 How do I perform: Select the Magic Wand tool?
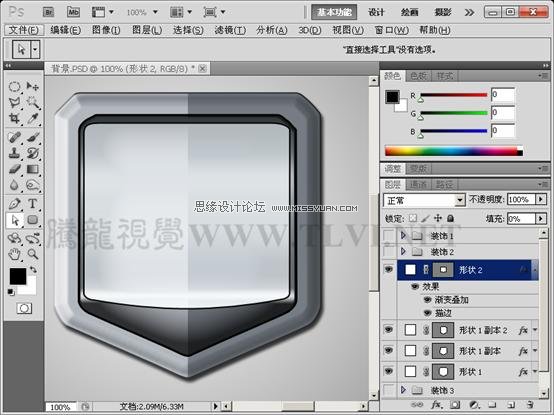pos(33,102)
